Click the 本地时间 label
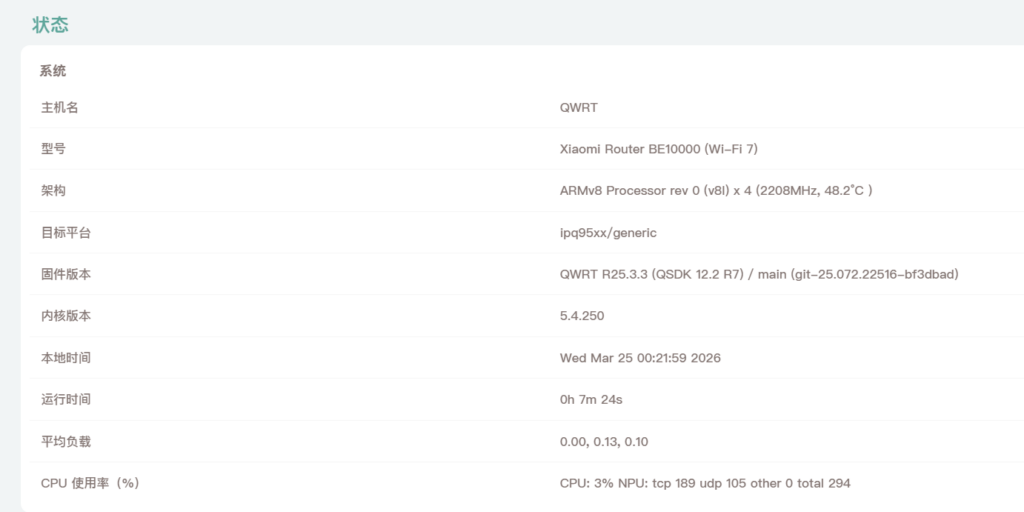 point(65,358)
